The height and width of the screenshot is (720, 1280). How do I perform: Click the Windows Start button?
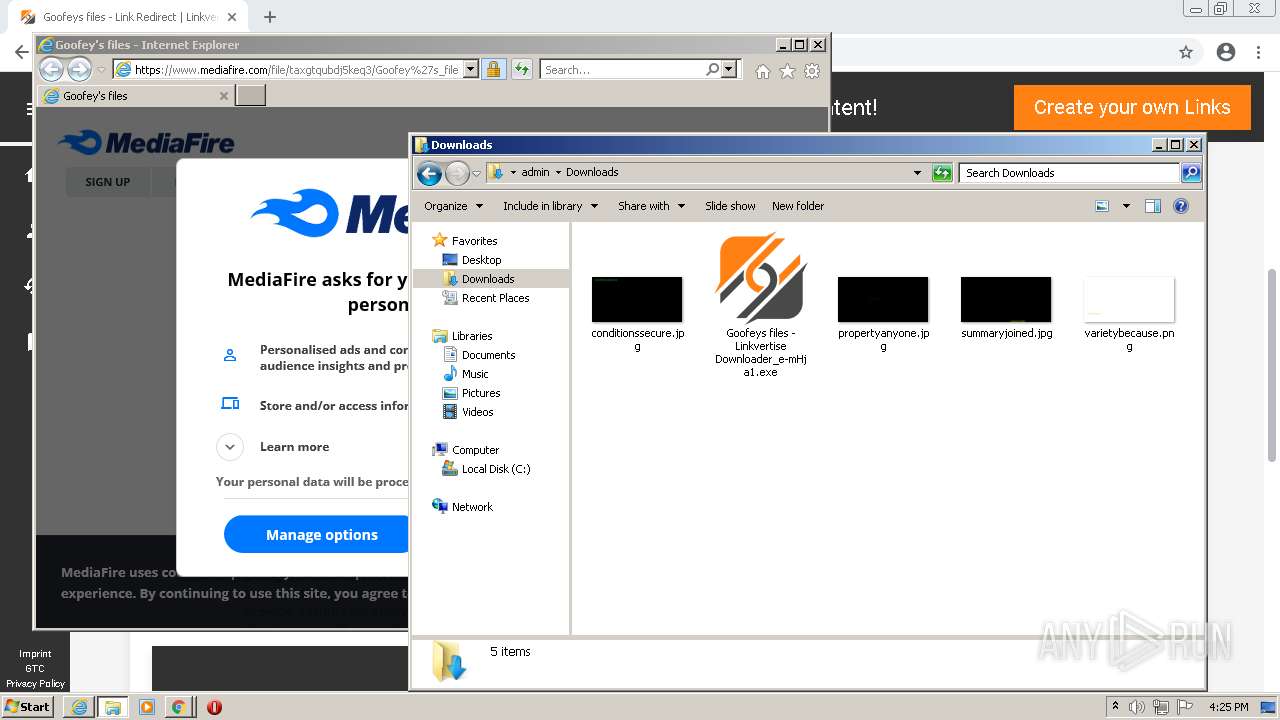tap(28, 707)
